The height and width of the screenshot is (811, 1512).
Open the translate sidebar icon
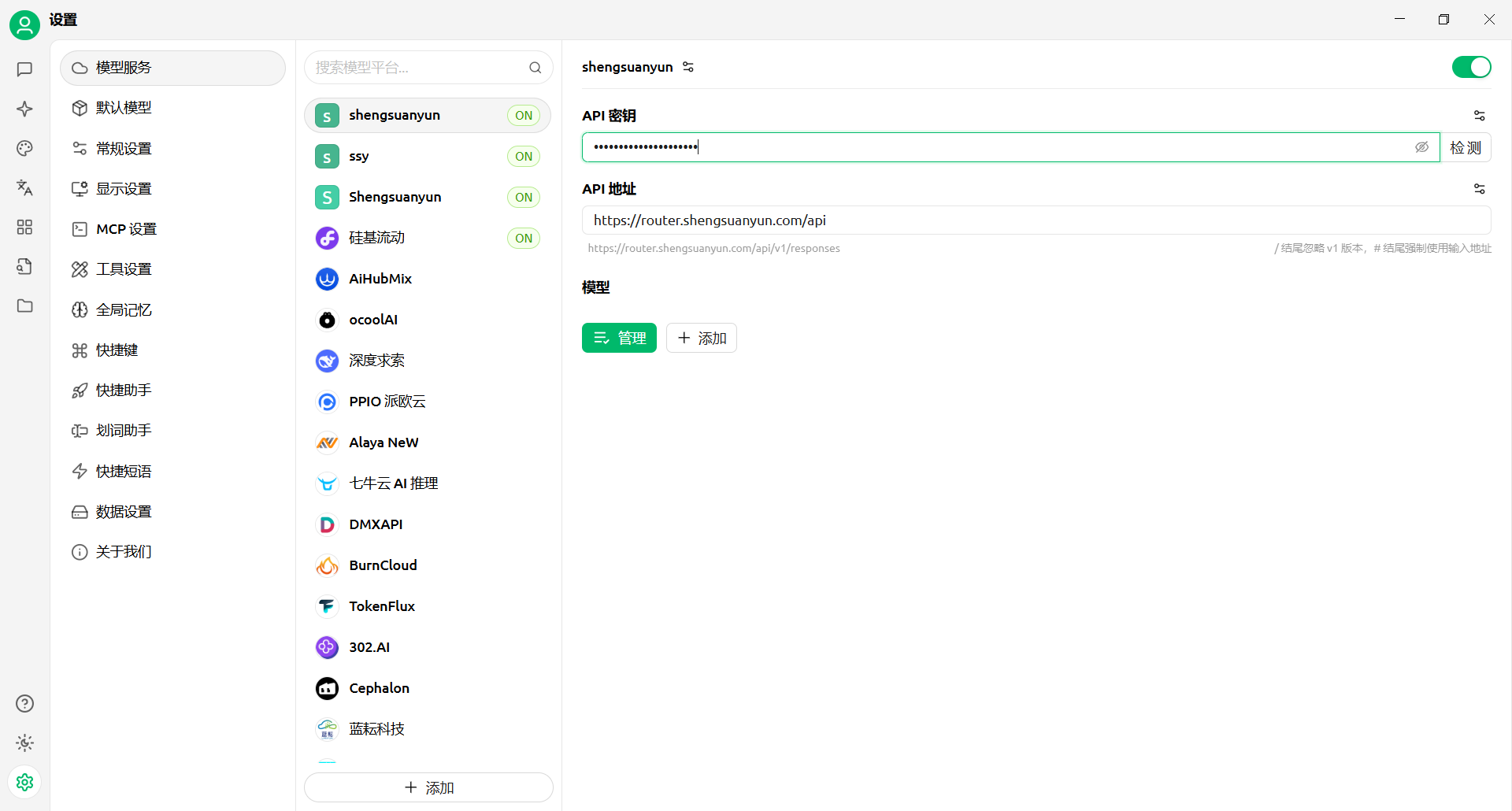click(x=24, y=187)
